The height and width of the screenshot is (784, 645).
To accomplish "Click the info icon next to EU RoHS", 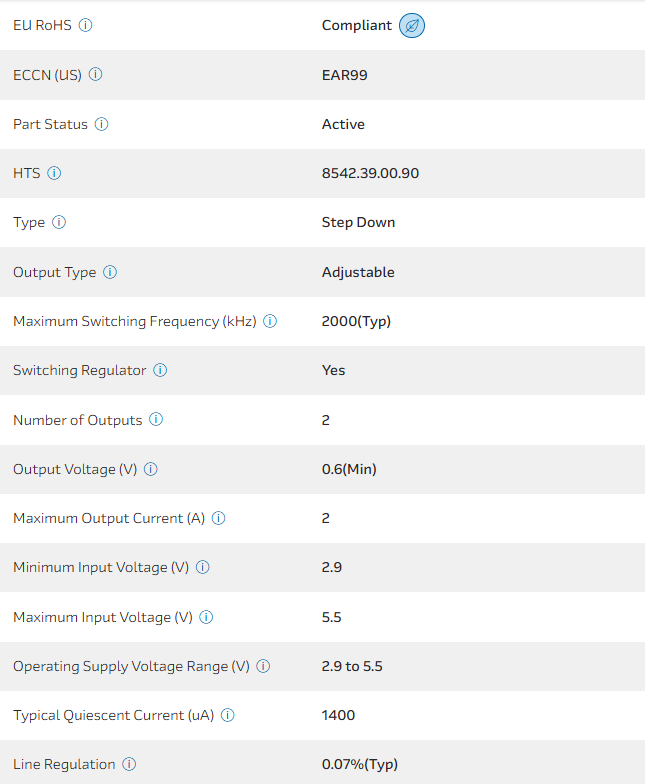I will (x=86, y=25).
